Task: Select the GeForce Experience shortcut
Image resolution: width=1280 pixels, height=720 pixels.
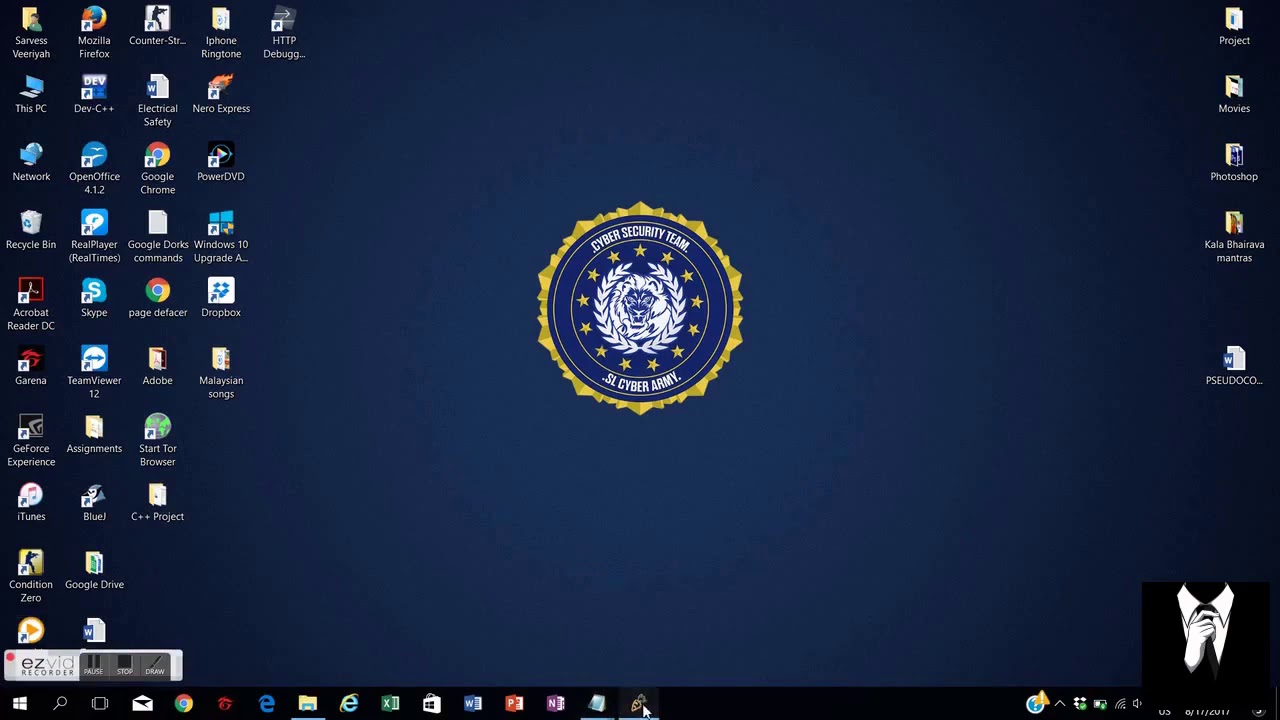Action: pos(31,440)
